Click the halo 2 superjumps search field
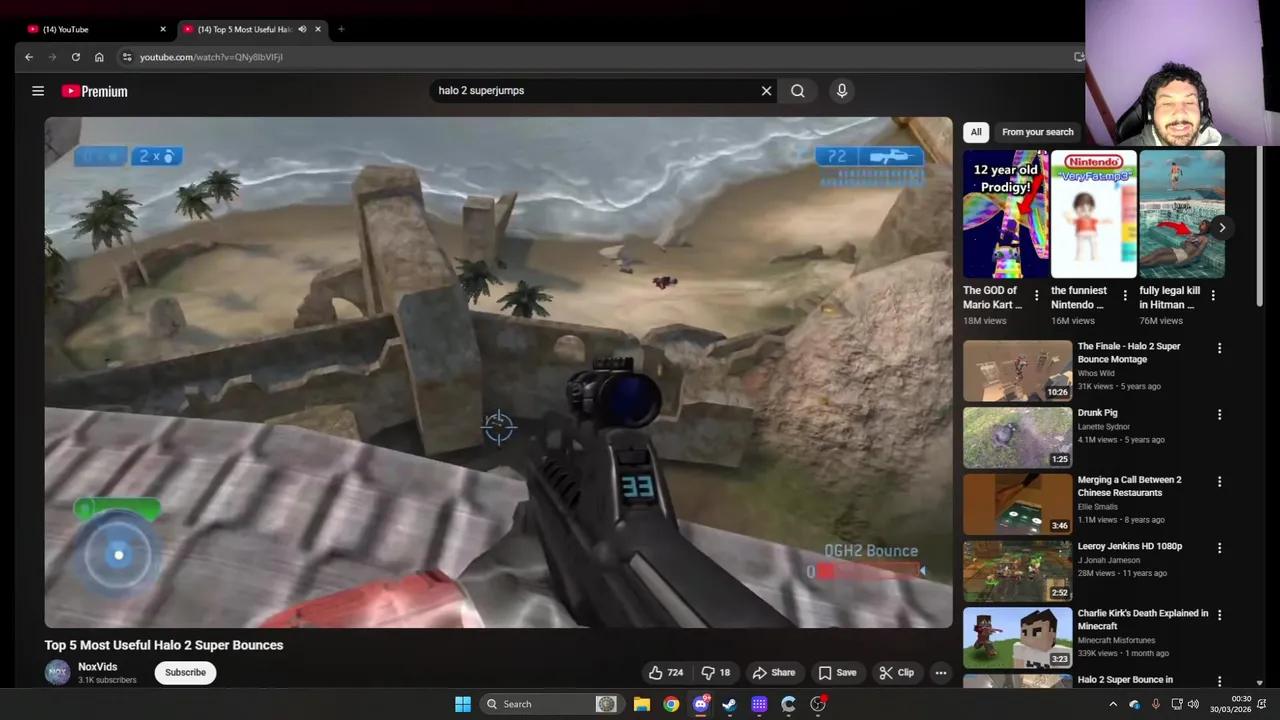Image resolution: width=1280 pixels, height=720 pixels. click(x=596, y=91)
